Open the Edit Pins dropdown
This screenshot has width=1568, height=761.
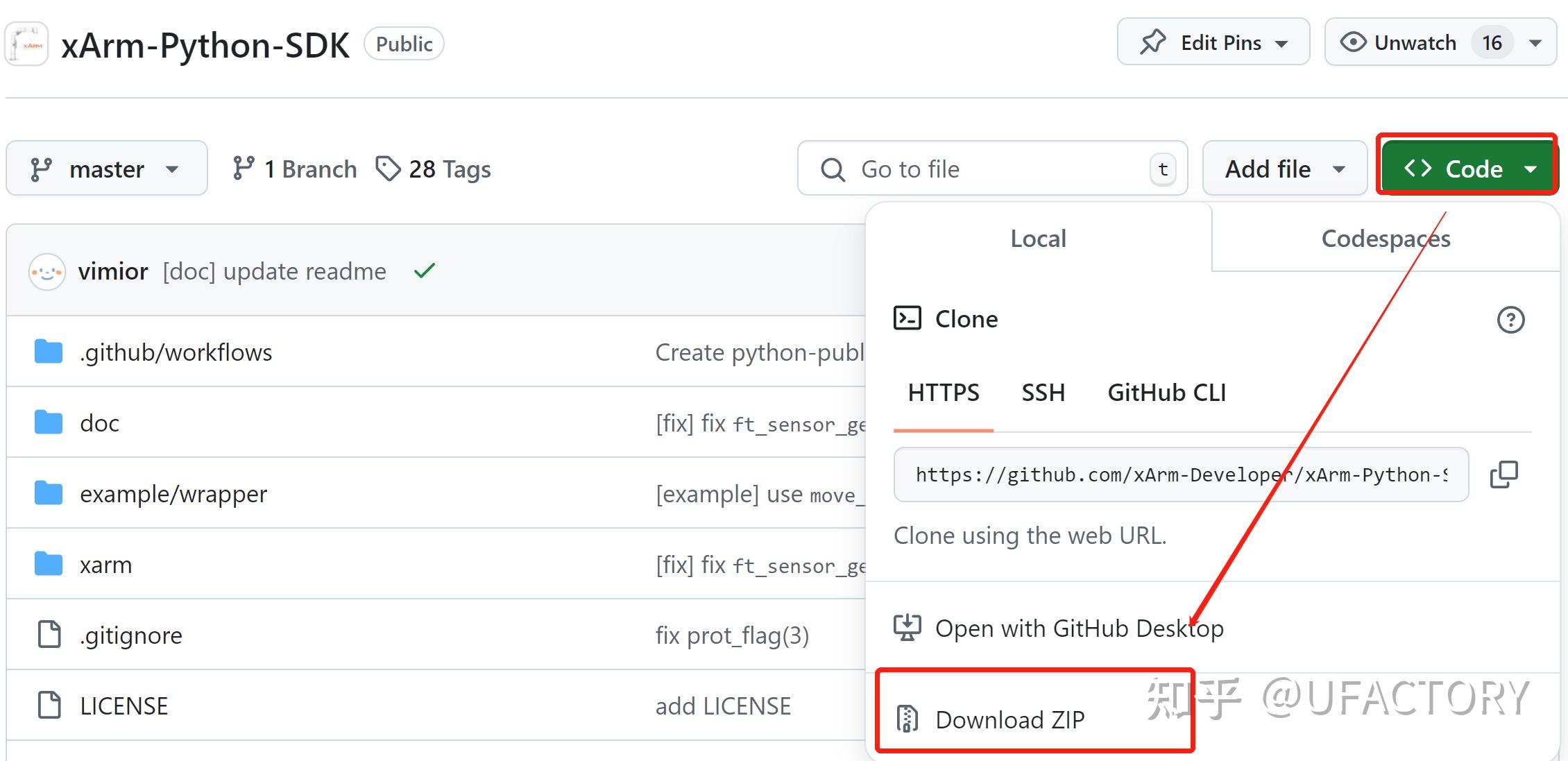click(1213, 43)
